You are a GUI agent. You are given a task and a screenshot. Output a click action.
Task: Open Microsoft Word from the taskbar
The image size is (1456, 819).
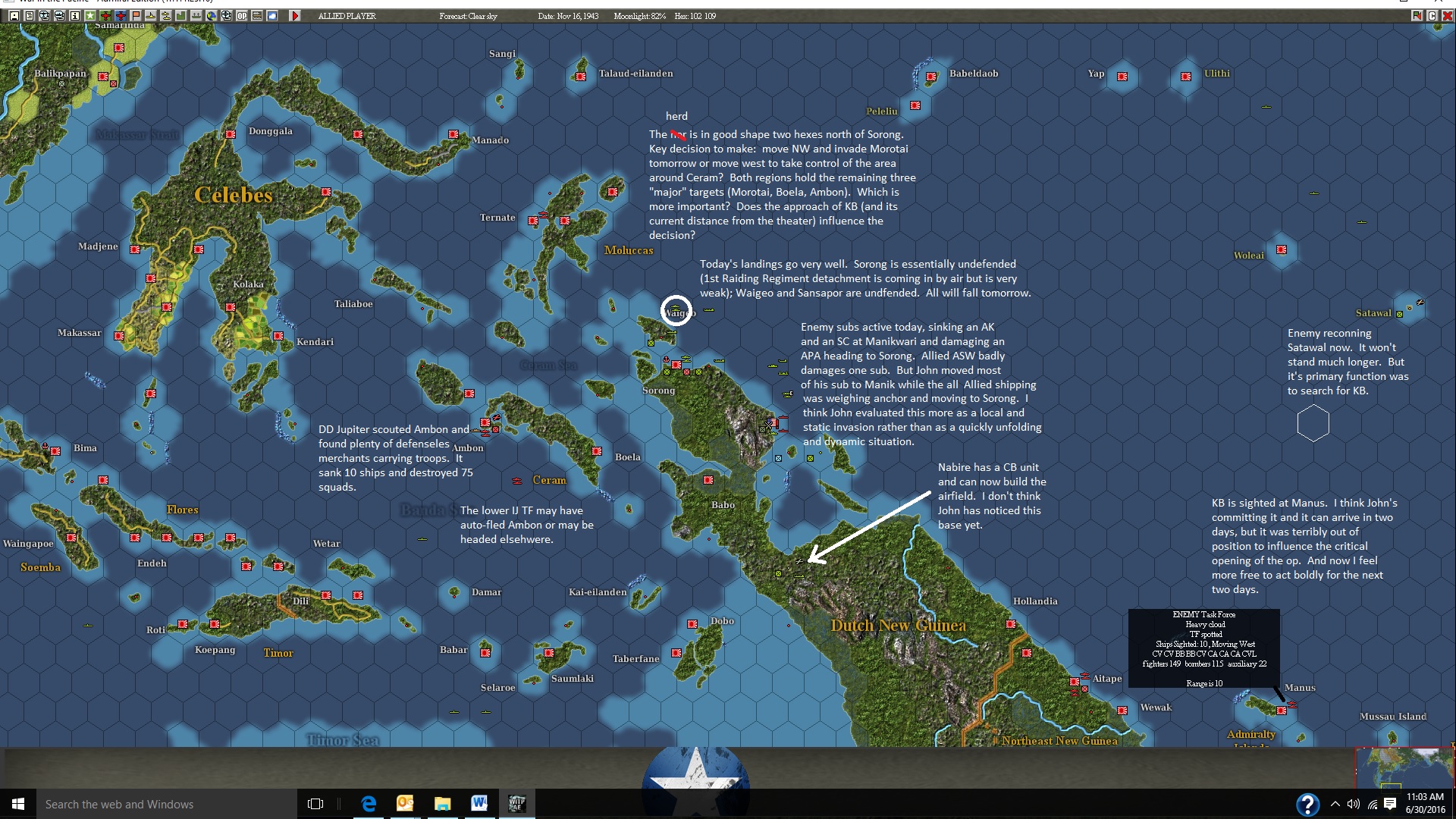(x=479, y=804)
